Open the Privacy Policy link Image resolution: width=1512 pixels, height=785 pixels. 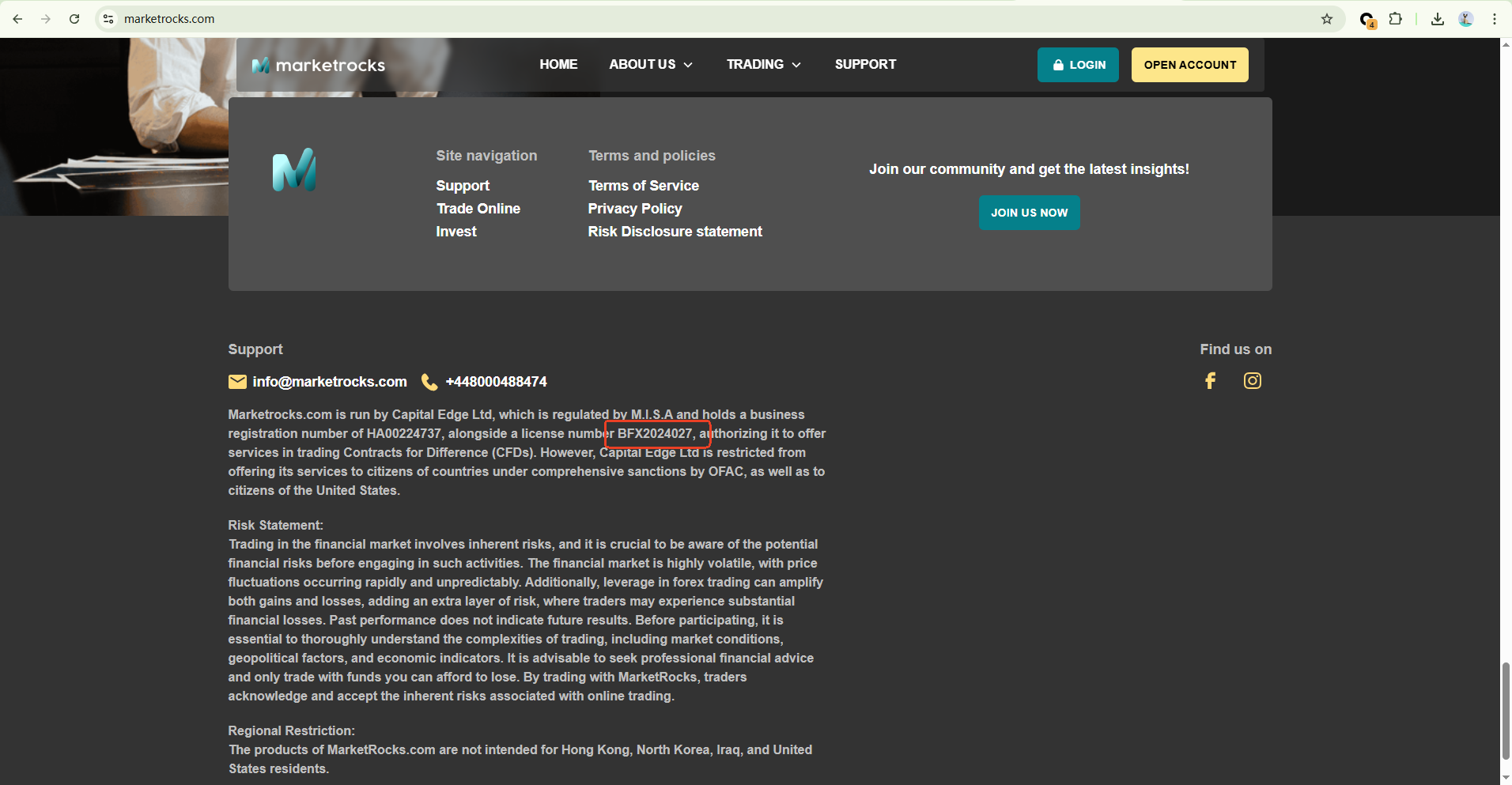(x=635, y=209)
